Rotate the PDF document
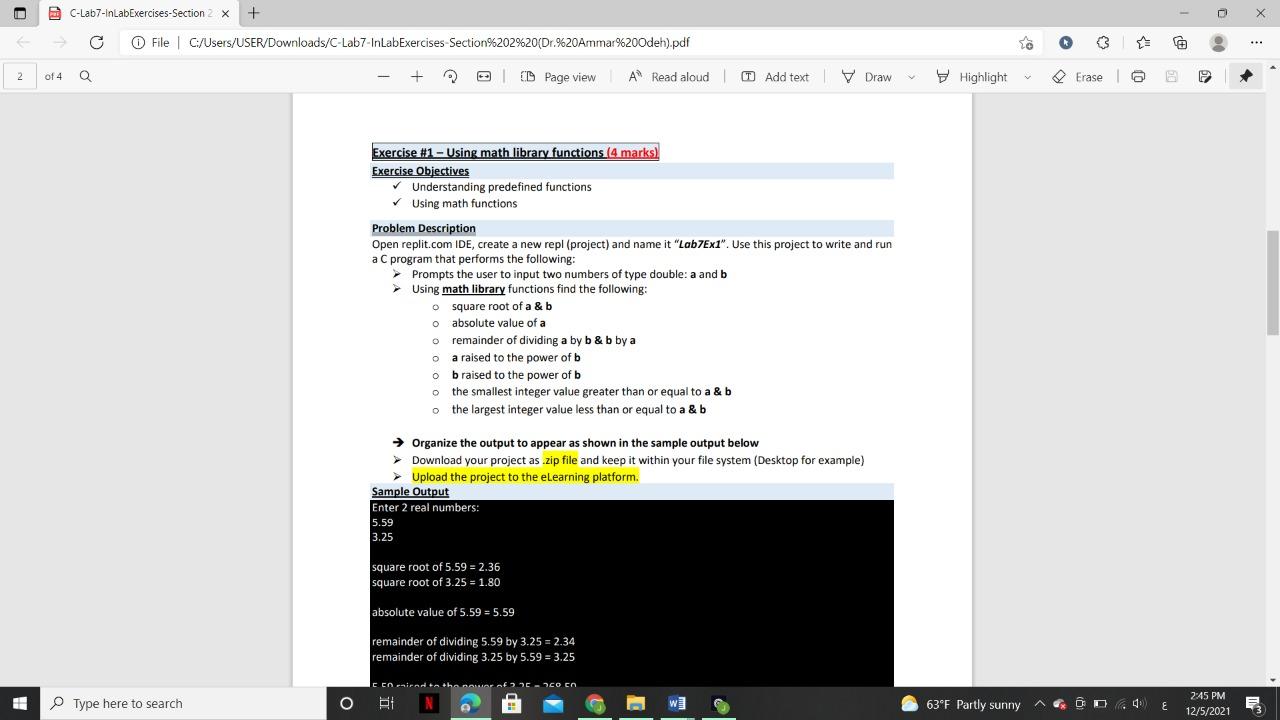1280x720 pixels. pyautogui.click(x=449, y=76)
